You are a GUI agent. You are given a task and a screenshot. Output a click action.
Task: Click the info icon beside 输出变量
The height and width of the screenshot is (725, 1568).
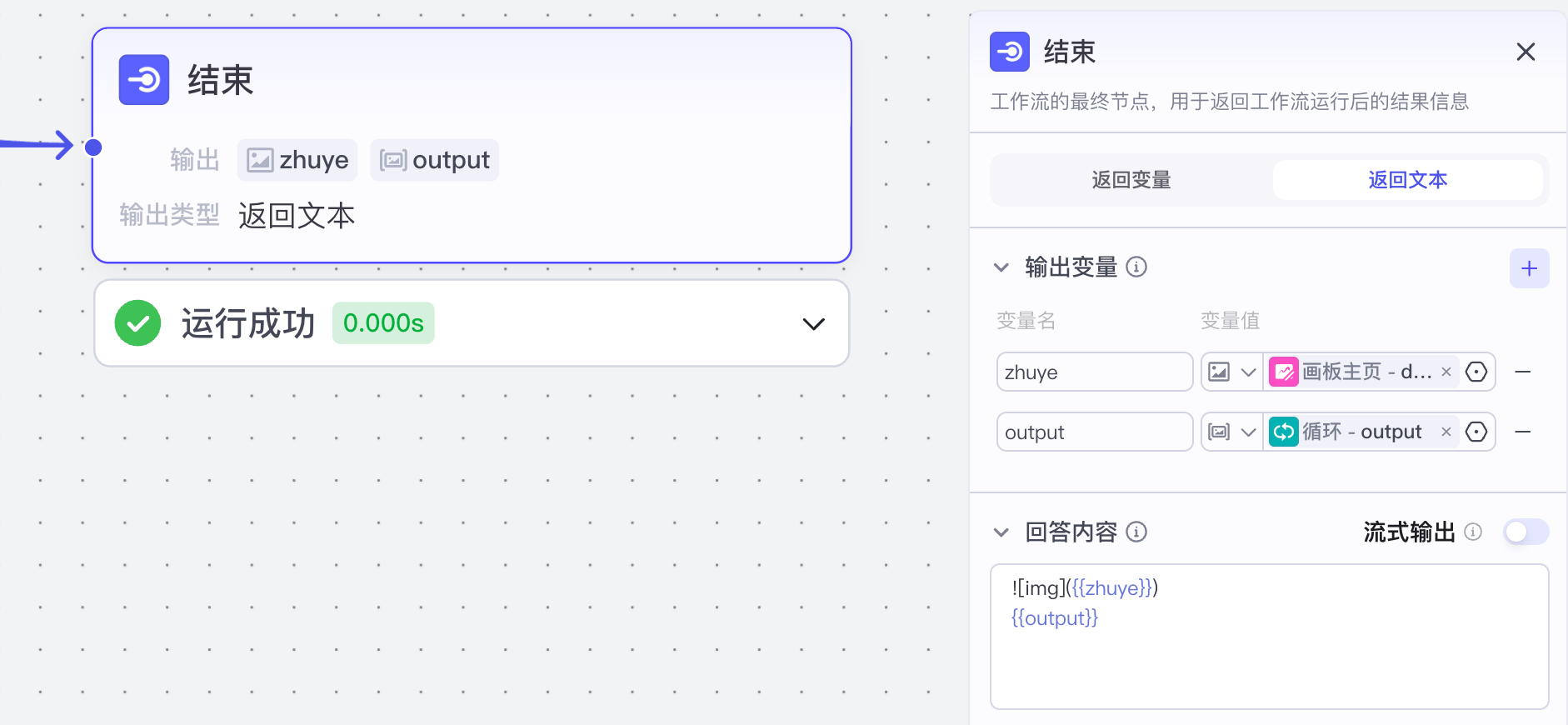click(1137, 267)
